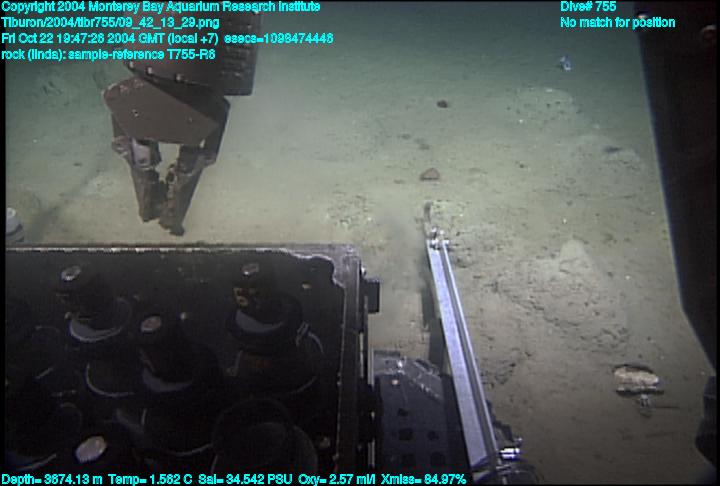Click the 'No match for position' message

[x=618, y=23]
